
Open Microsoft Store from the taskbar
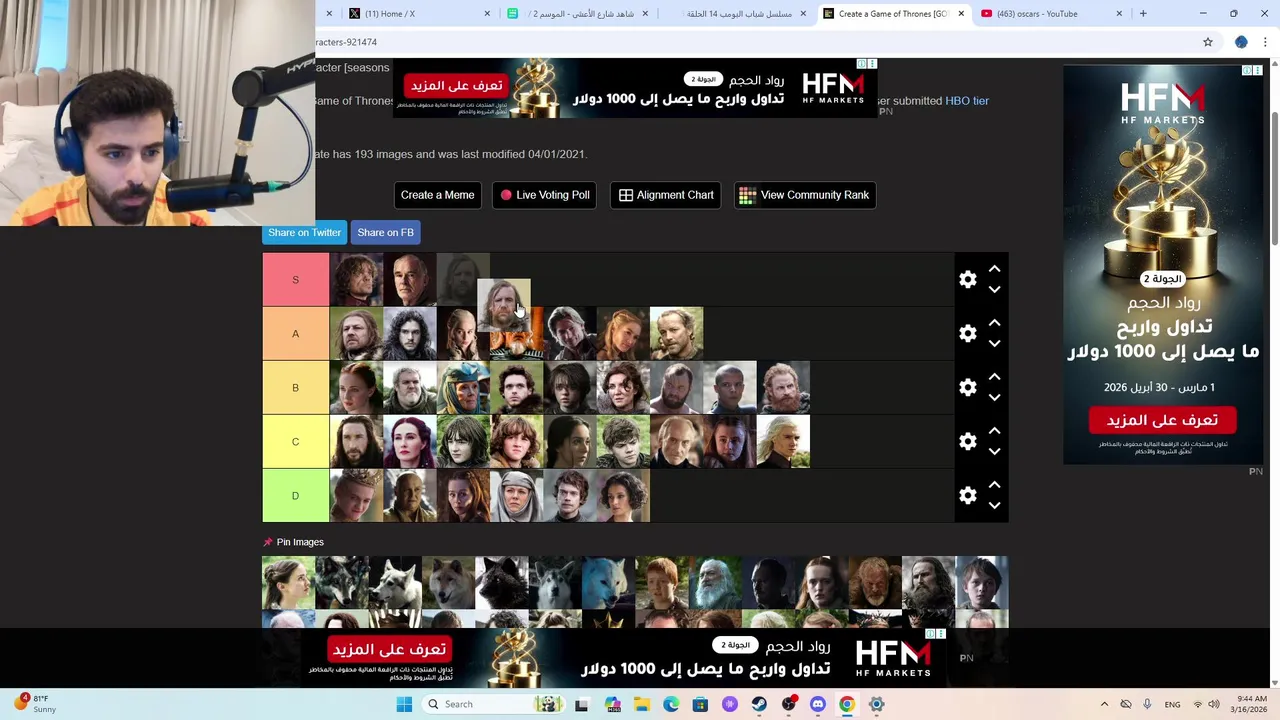pos(700,704)
